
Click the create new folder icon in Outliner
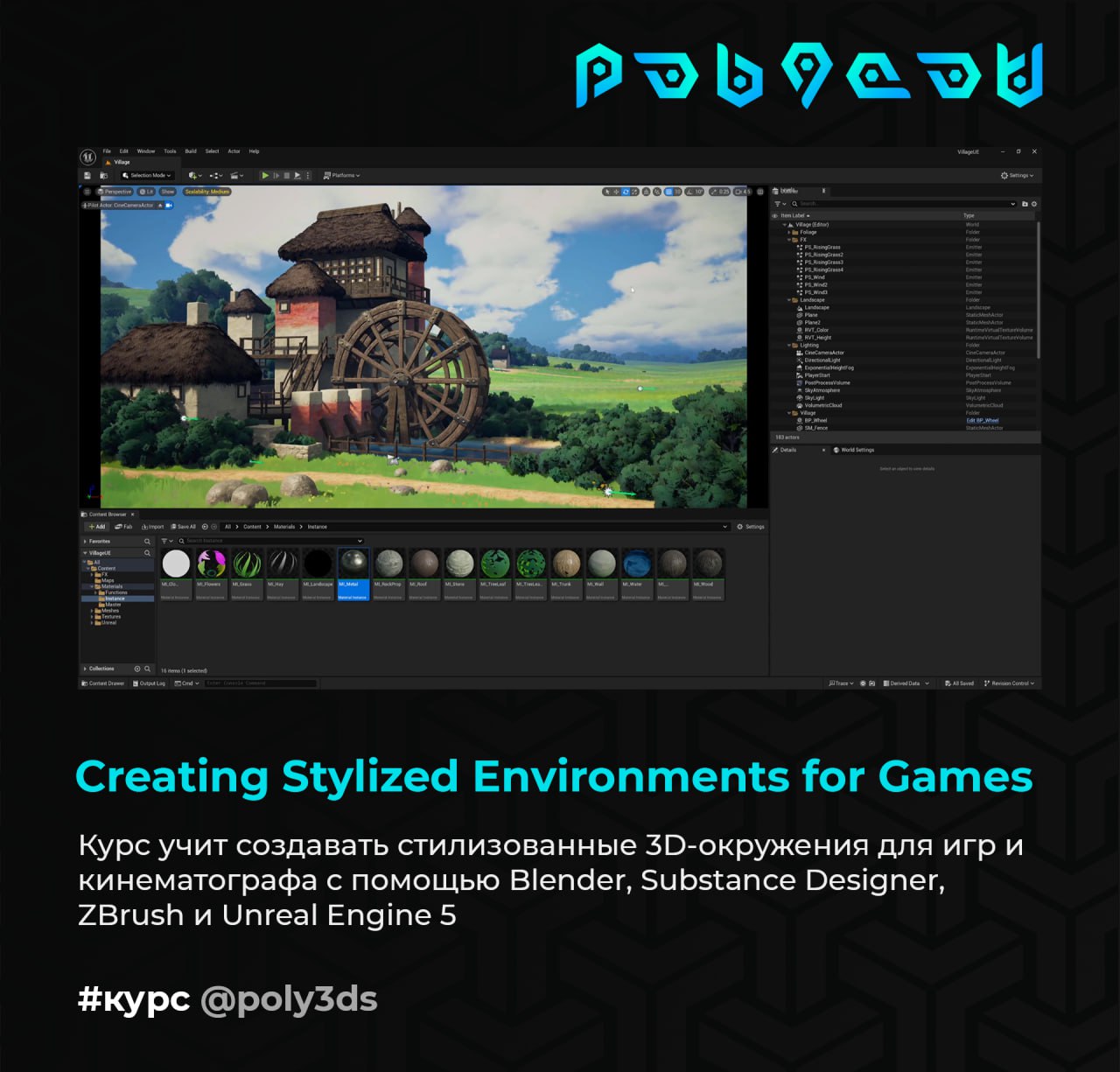(1025, 204)
